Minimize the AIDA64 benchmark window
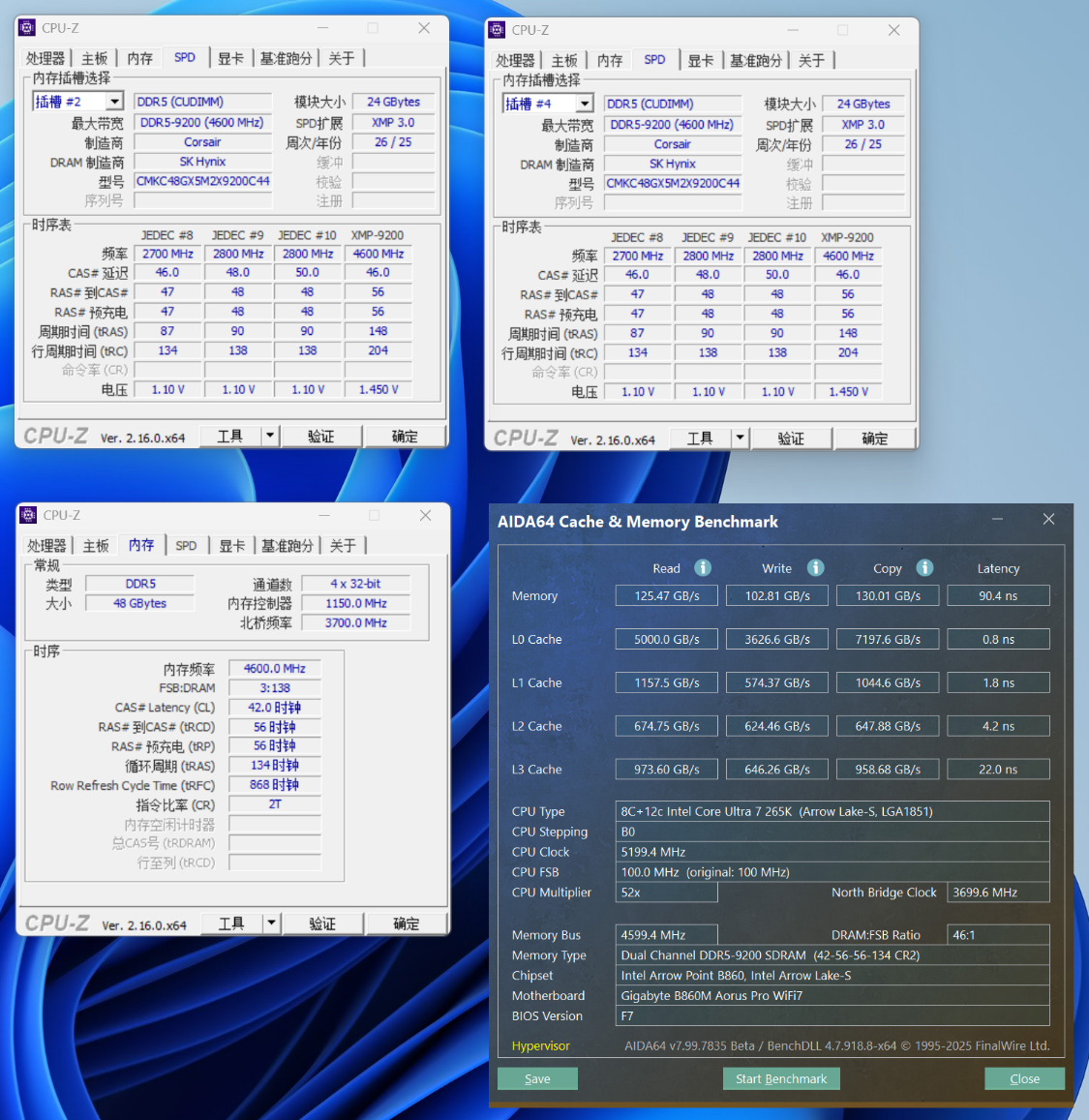1089x1120 pixels. [998, 519]
